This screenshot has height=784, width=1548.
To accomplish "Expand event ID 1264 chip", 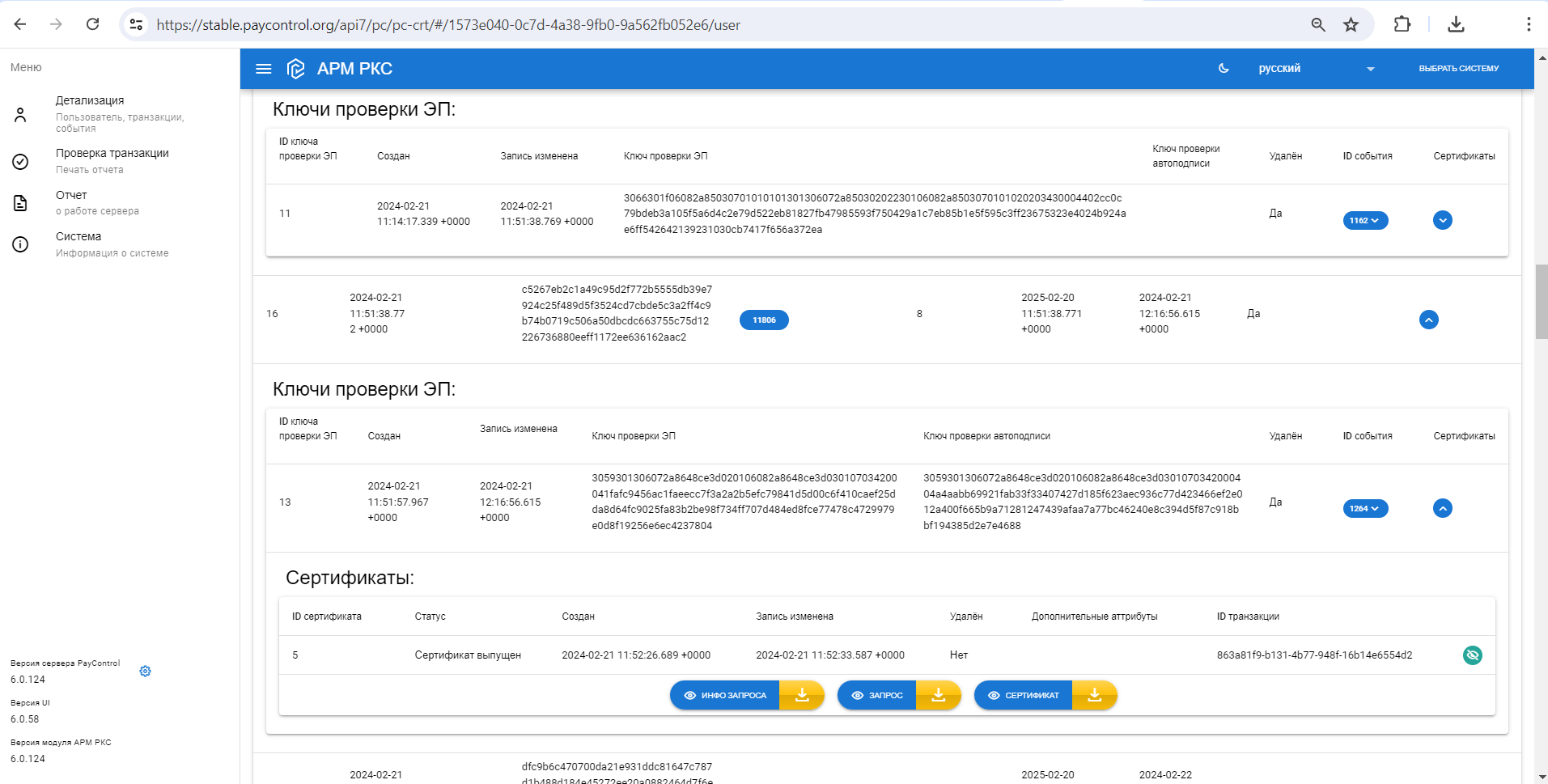I will tap(1365, 508).
